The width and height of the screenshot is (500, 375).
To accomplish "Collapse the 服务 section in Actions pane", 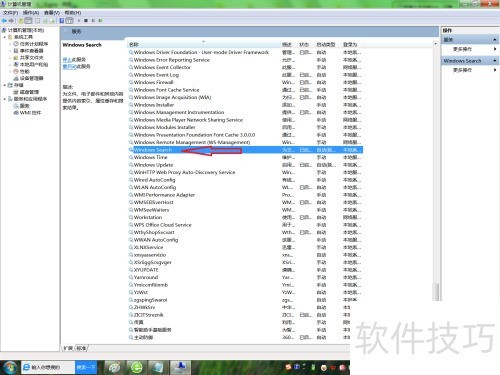I will (x=495, y=40).
